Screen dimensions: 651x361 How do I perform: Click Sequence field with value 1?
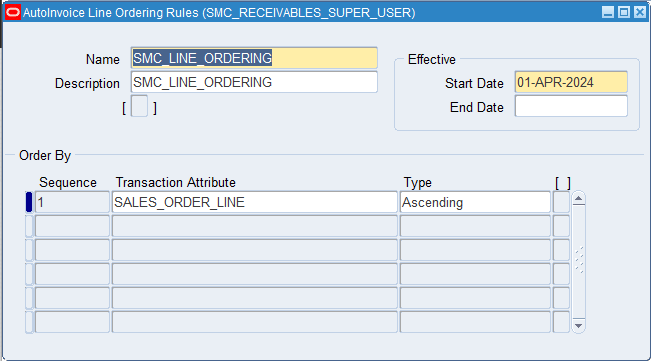pyautogui.click(x=72, y=202)
